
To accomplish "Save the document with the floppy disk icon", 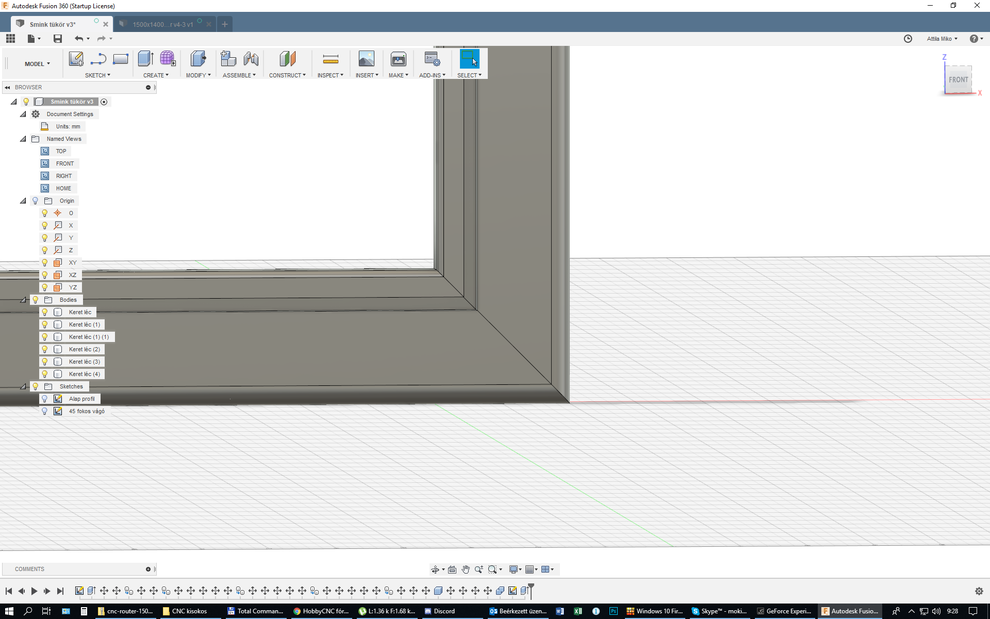I will tap(57, 39).
